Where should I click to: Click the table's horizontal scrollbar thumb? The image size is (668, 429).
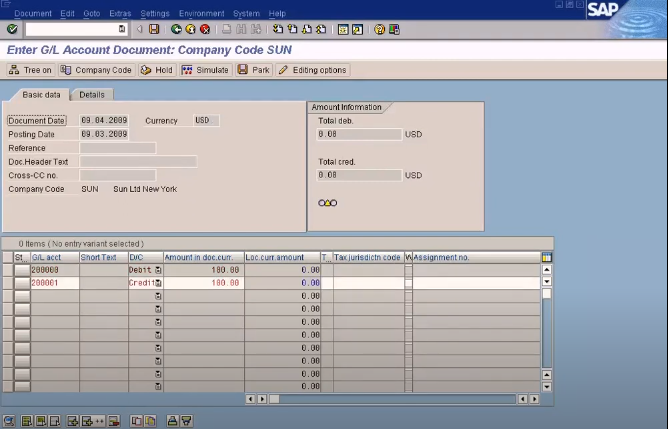pos(274,399)
